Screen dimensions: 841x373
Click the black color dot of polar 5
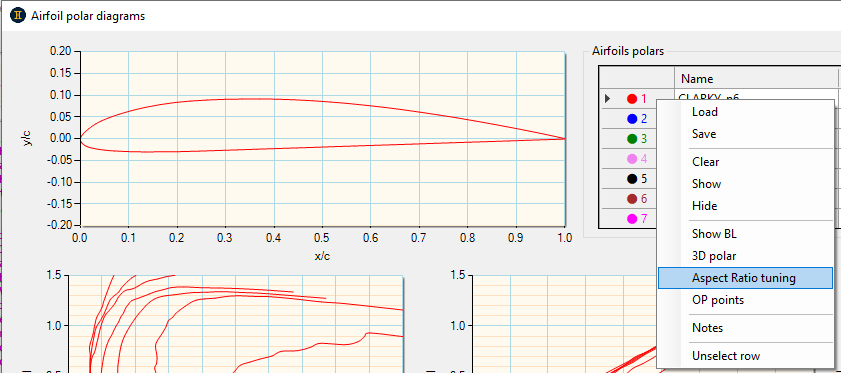[631, 179]
